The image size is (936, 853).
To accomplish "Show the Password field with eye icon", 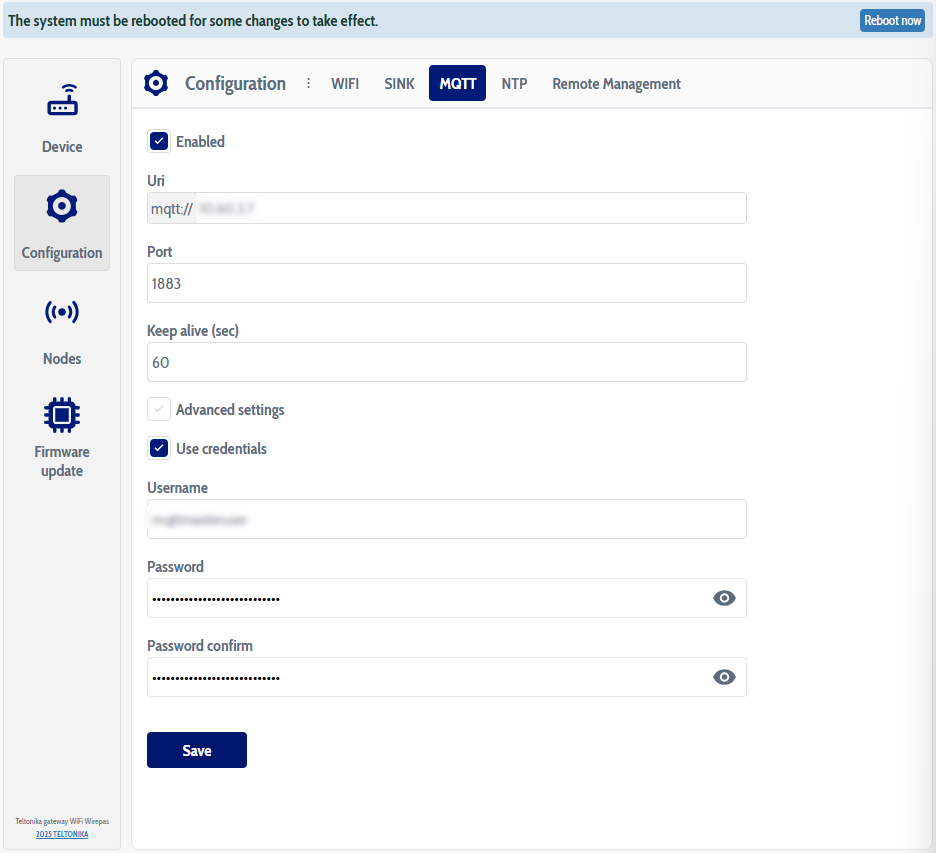I will pos(724,598).
